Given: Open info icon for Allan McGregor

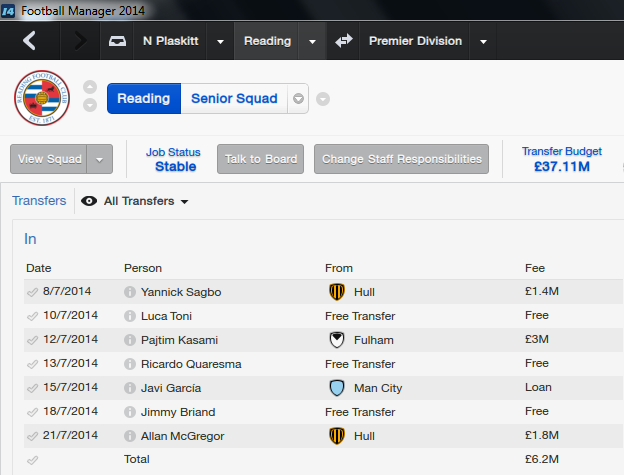Looking at the screenshot, I should (130, 436).
